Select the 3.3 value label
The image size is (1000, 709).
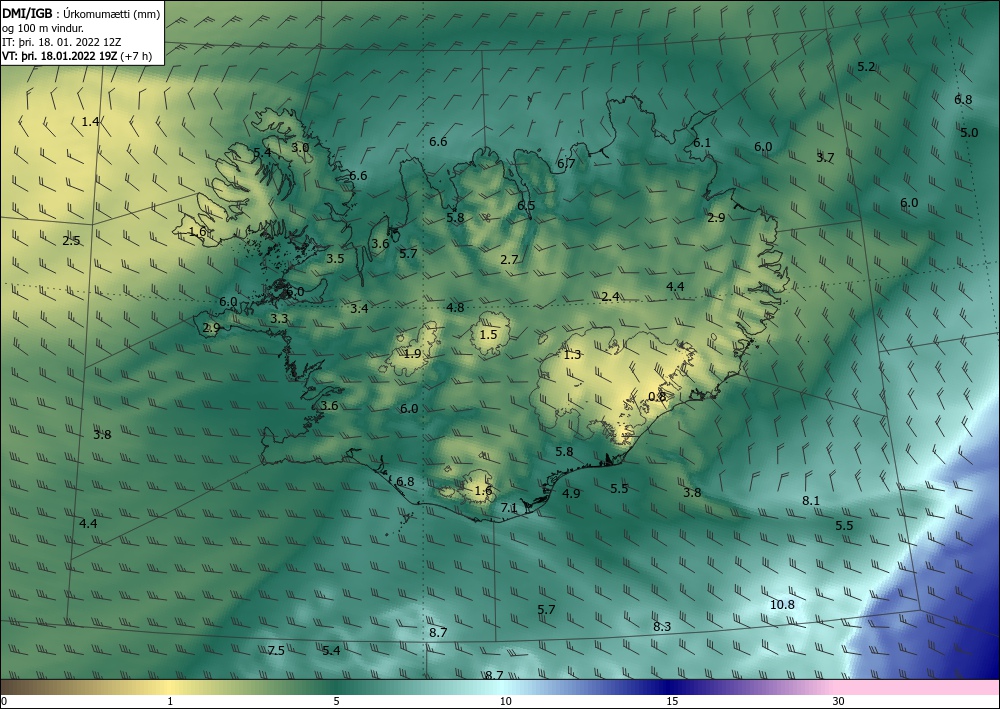click(279, 319)
